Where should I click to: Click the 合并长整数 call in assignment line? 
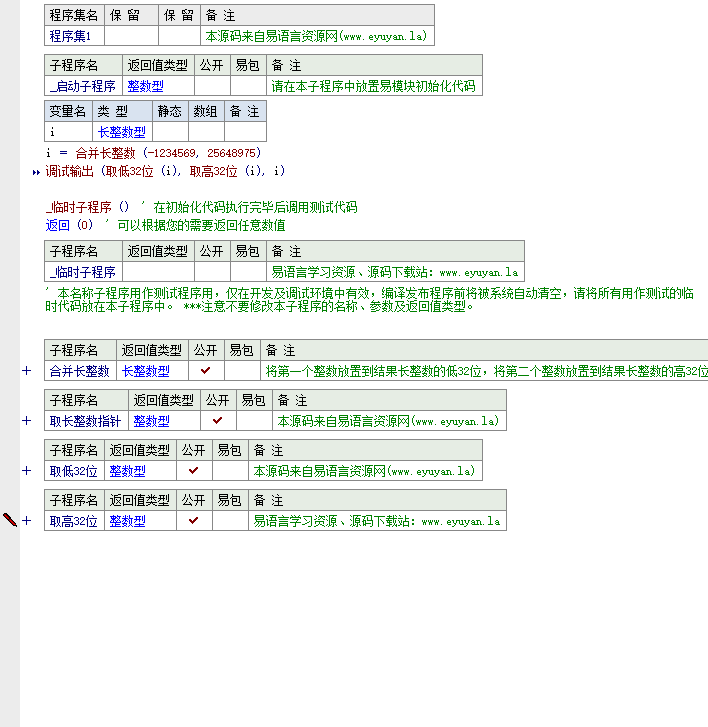tap(107, 153)
